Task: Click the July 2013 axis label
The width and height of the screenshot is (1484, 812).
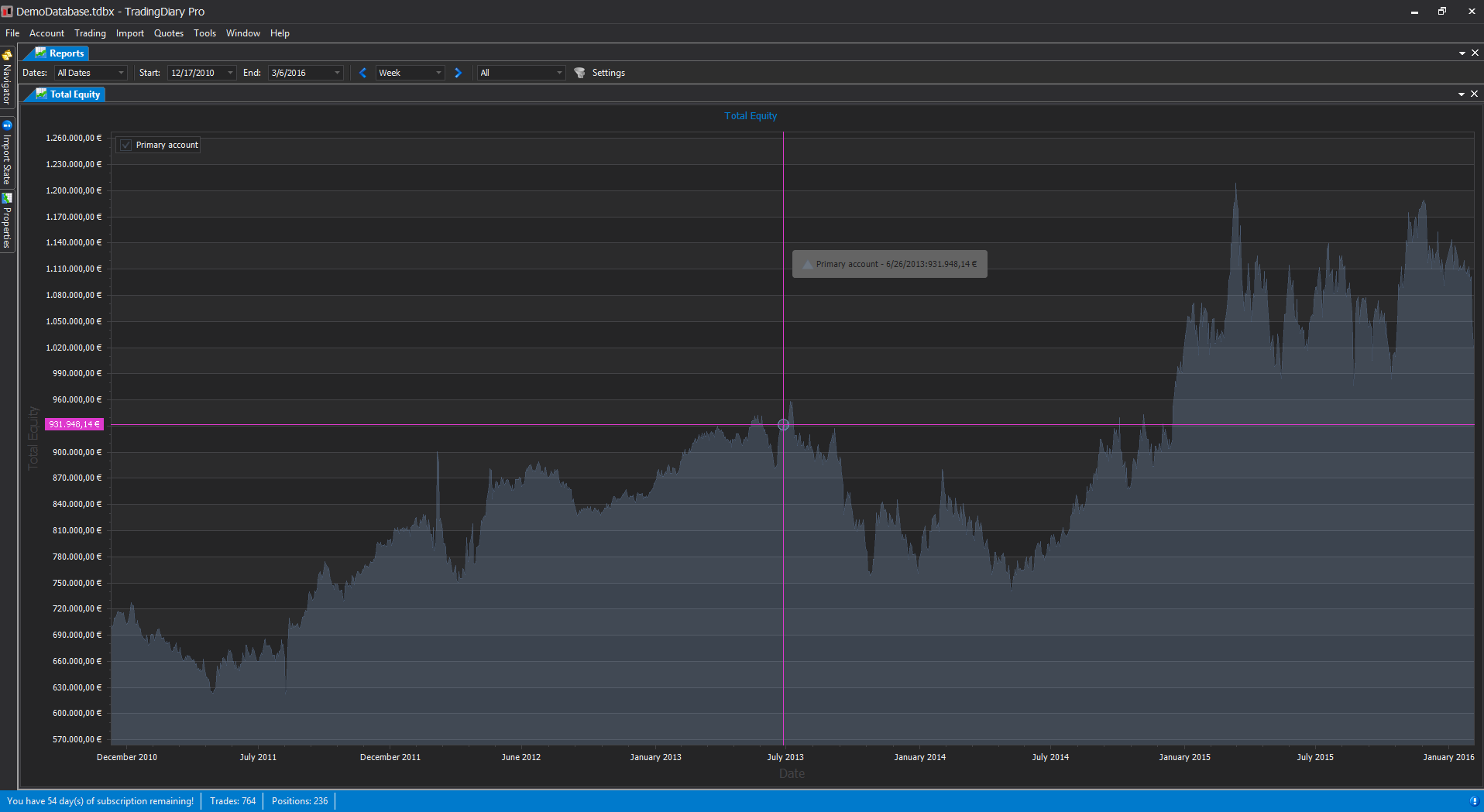Action: 785,757
